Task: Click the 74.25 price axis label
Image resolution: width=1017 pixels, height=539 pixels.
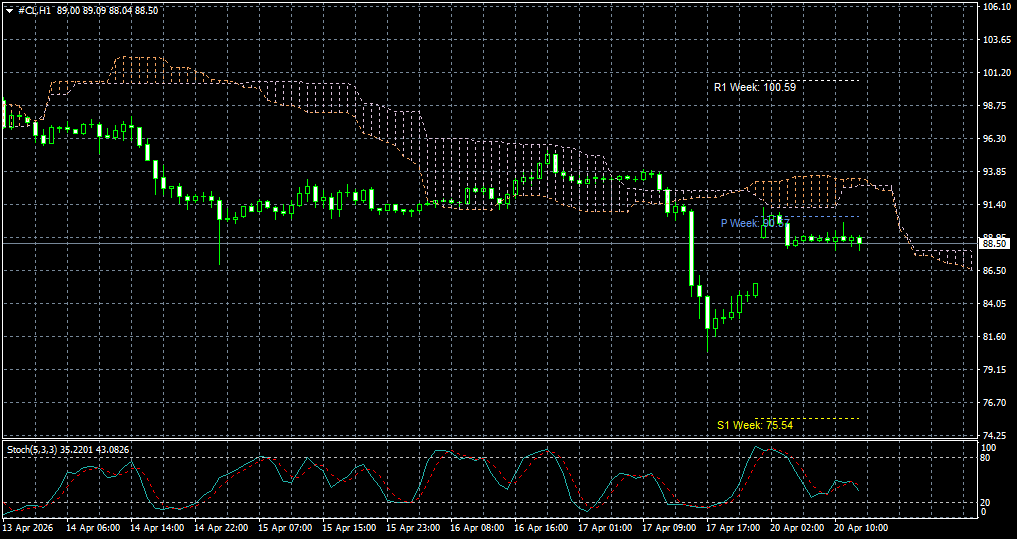Action: point(995,435)
